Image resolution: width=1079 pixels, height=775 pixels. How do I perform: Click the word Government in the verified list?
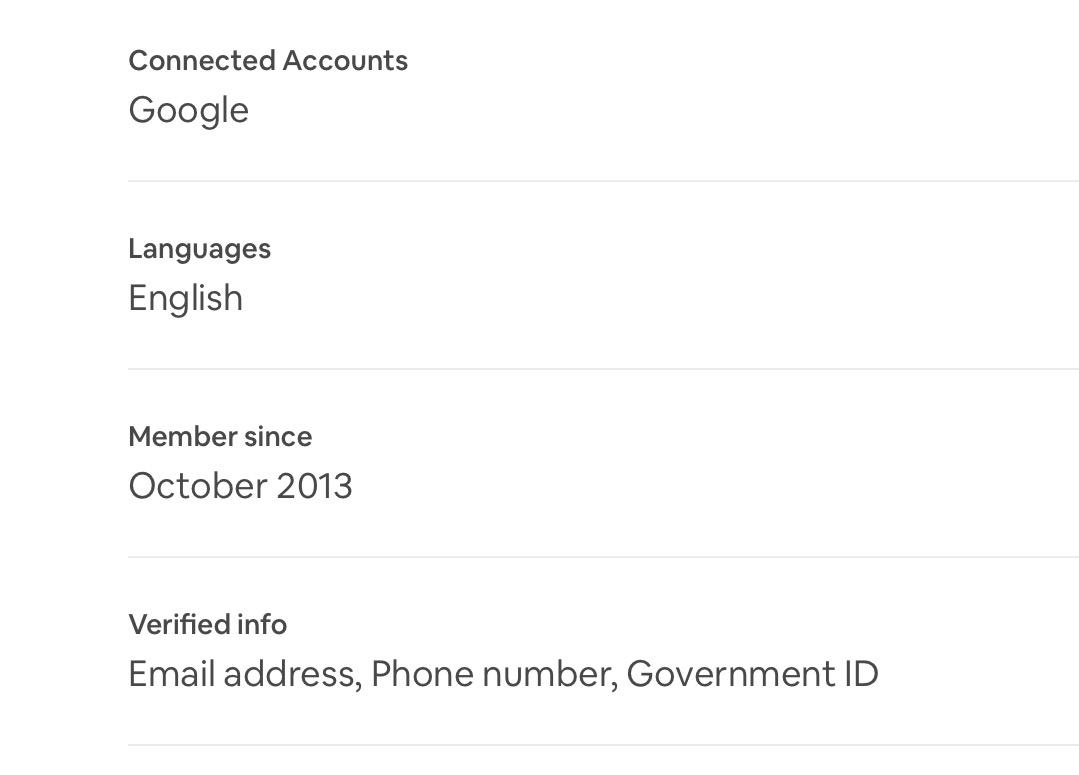[731, 674]
